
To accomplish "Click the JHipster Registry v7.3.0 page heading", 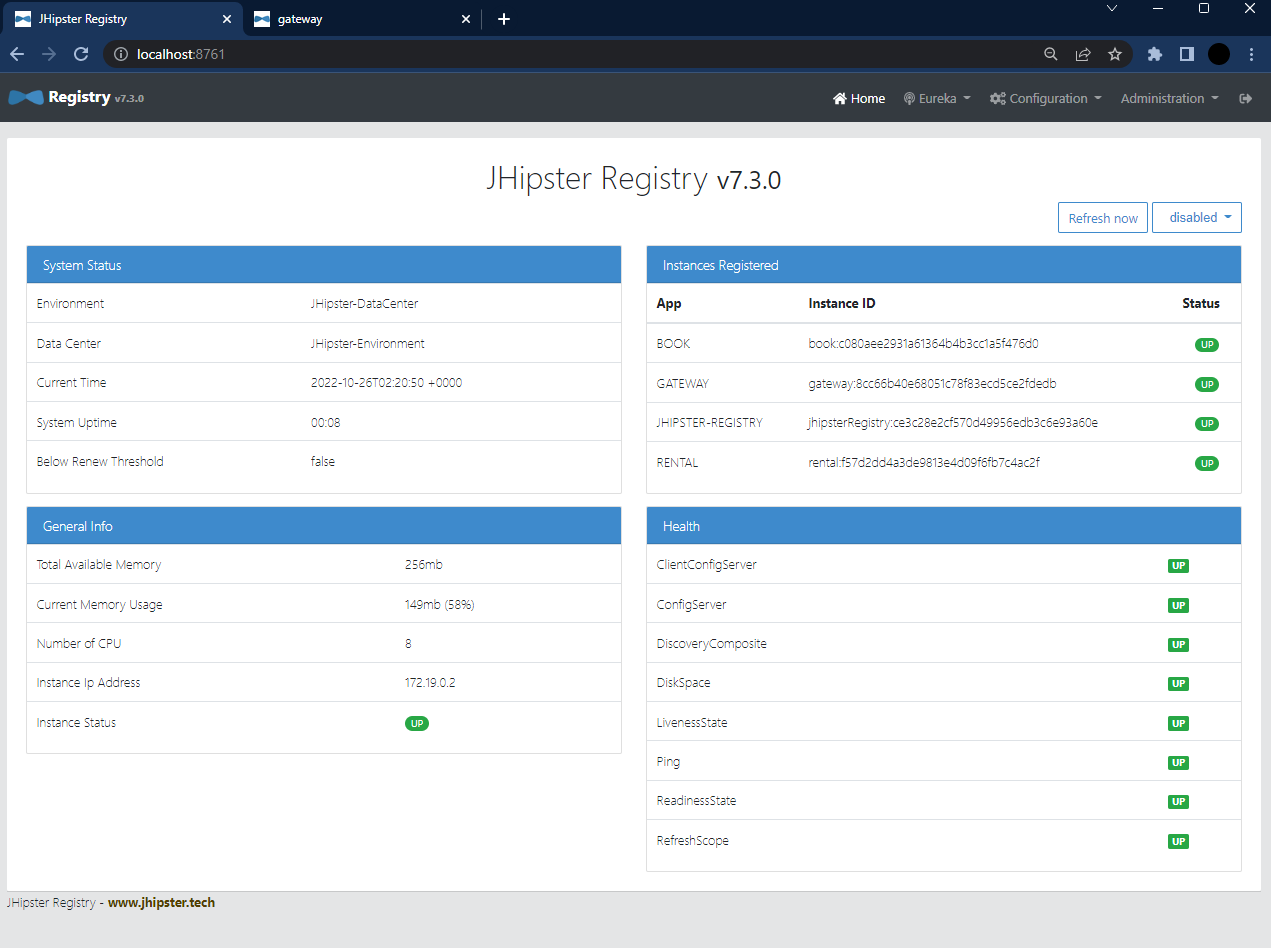I will (x=634, y=179).
